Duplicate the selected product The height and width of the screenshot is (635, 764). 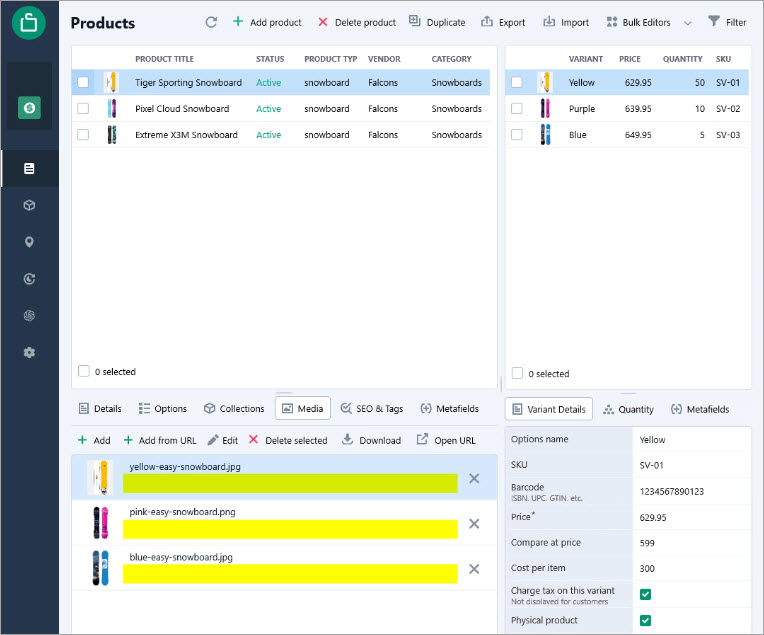437,22
